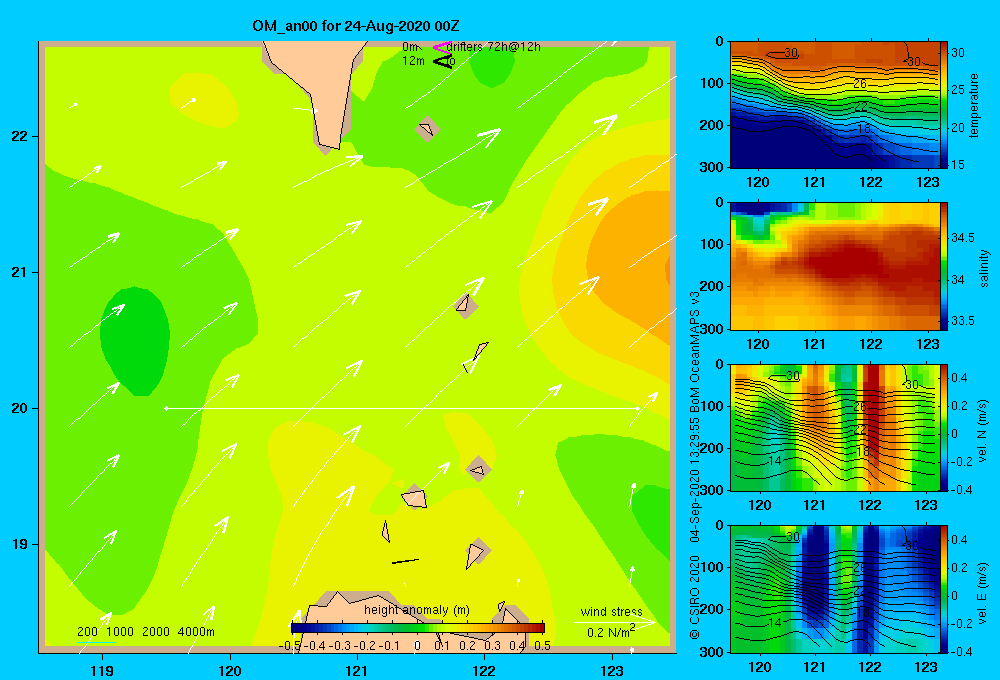Click the high height anomaly orange region

(628, 262)
